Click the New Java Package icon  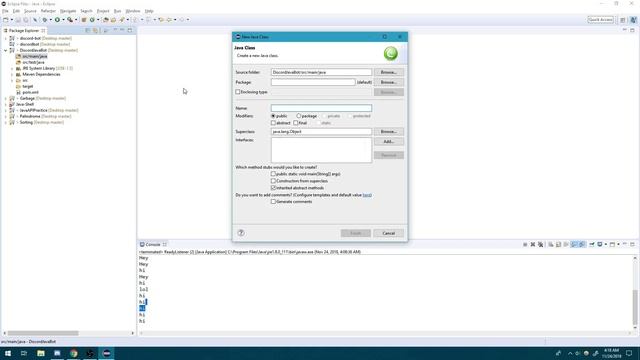84,20
